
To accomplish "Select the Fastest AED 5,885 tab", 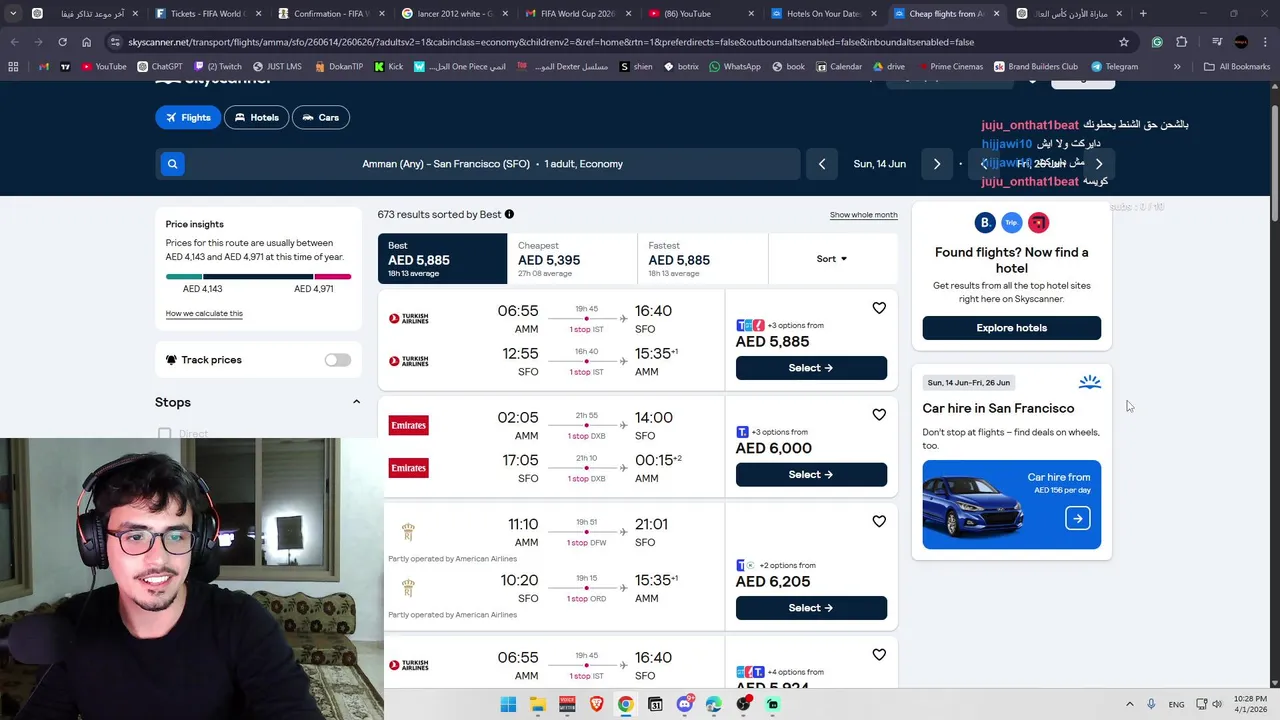I will [x=702, y=259].
